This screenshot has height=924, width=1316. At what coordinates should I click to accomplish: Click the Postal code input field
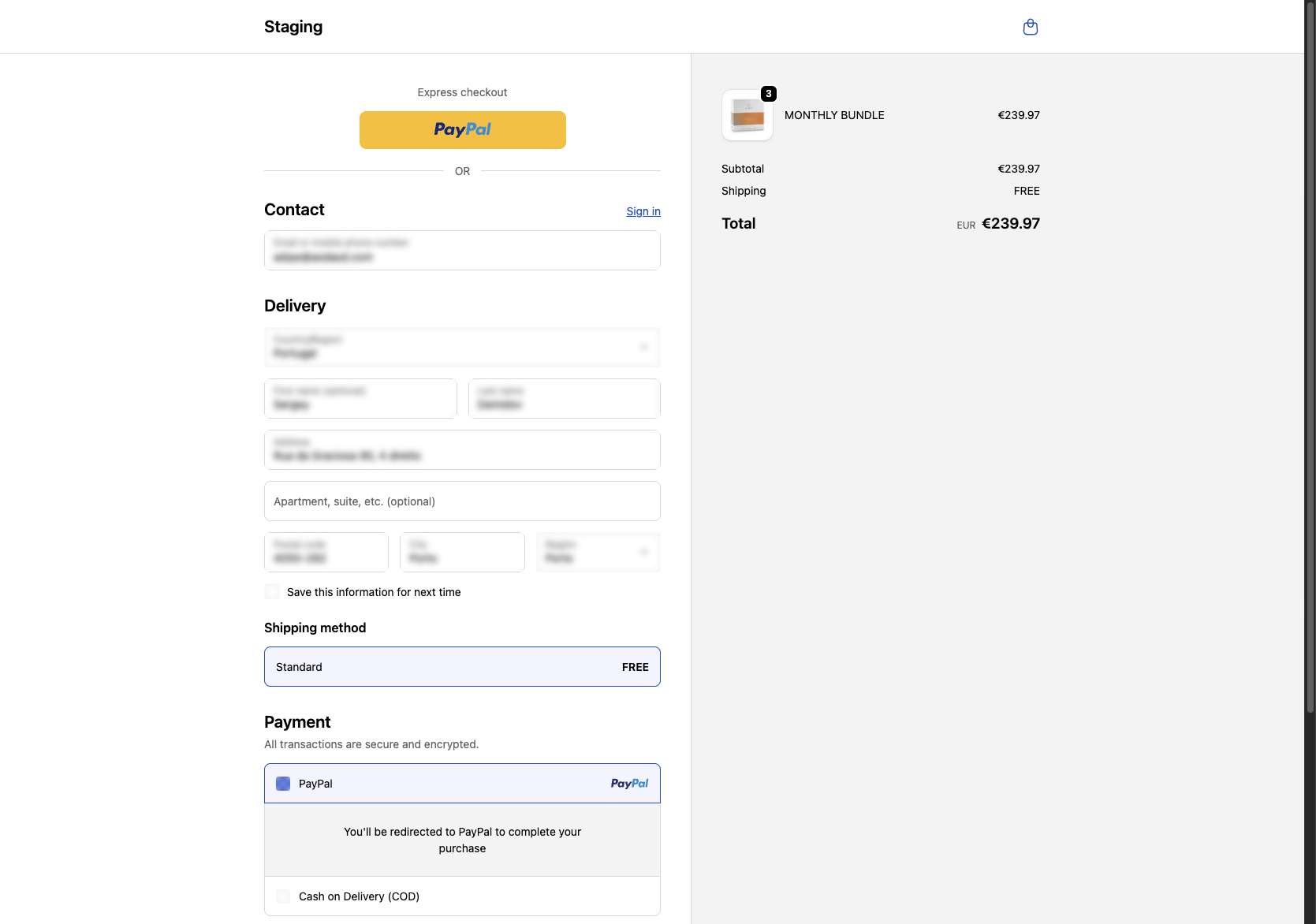click(326, 552)
